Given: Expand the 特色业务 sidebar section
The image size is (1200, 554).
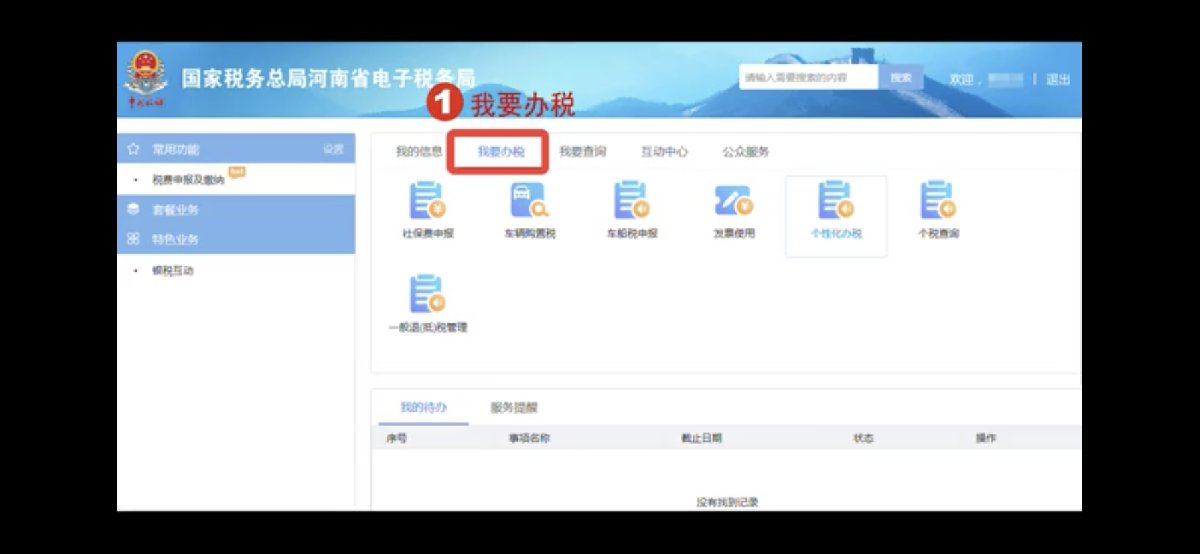Looking at the screenshot, I should tap(236, 239).
